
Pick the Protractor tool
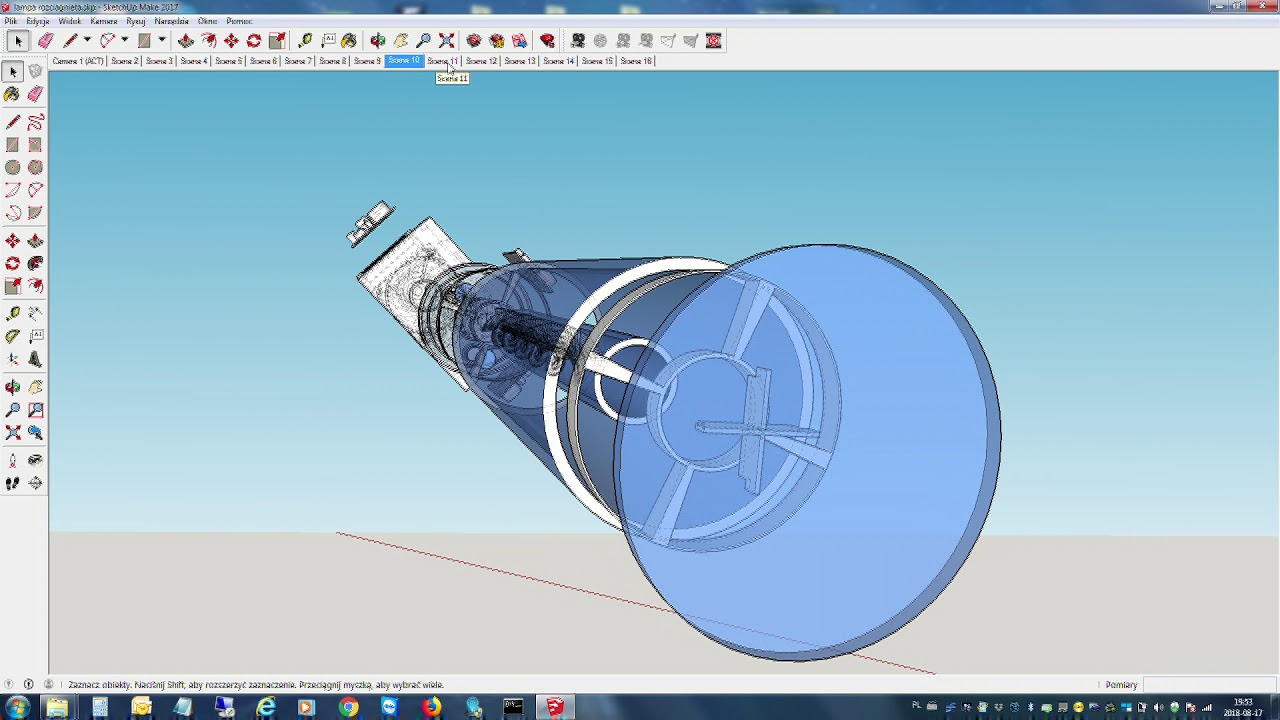click(13, 337)
